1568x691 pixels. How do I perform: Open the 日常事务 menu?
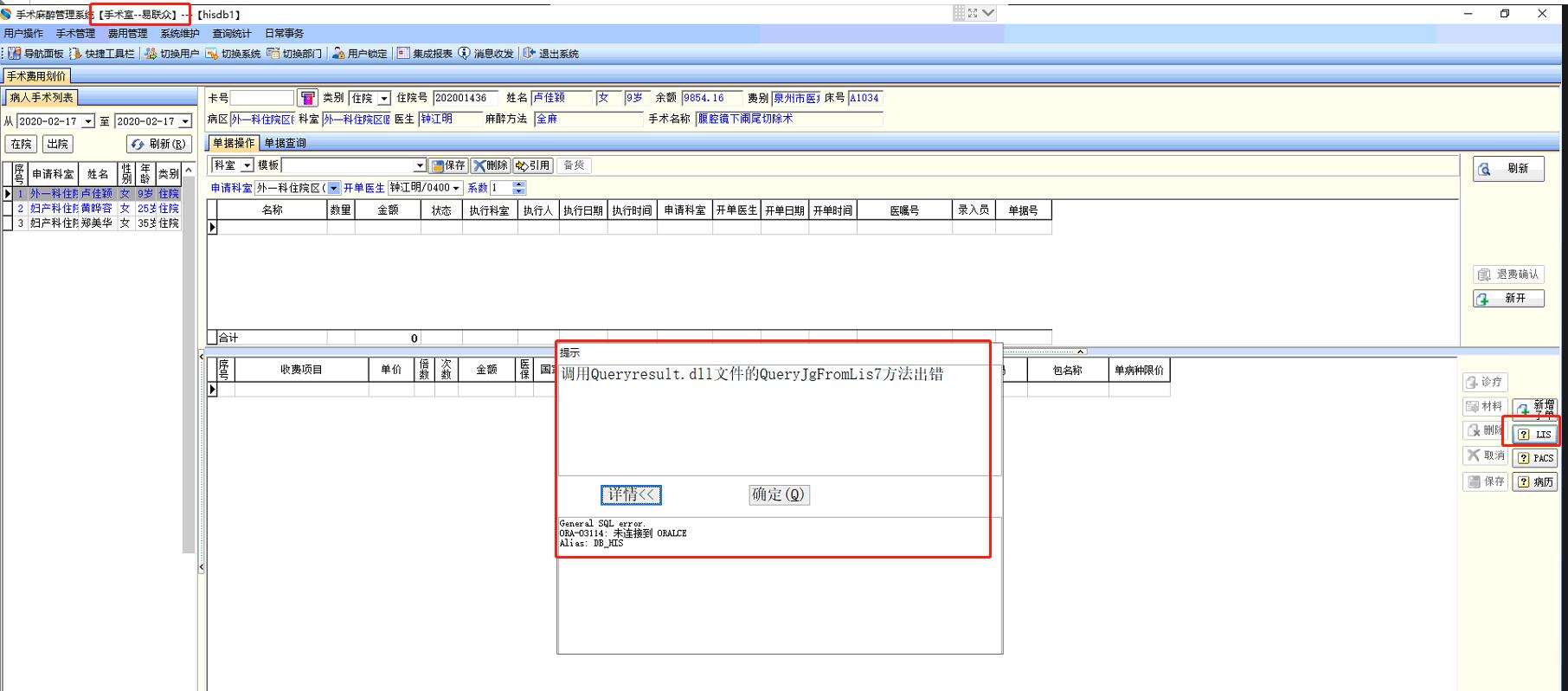[285, 34]
